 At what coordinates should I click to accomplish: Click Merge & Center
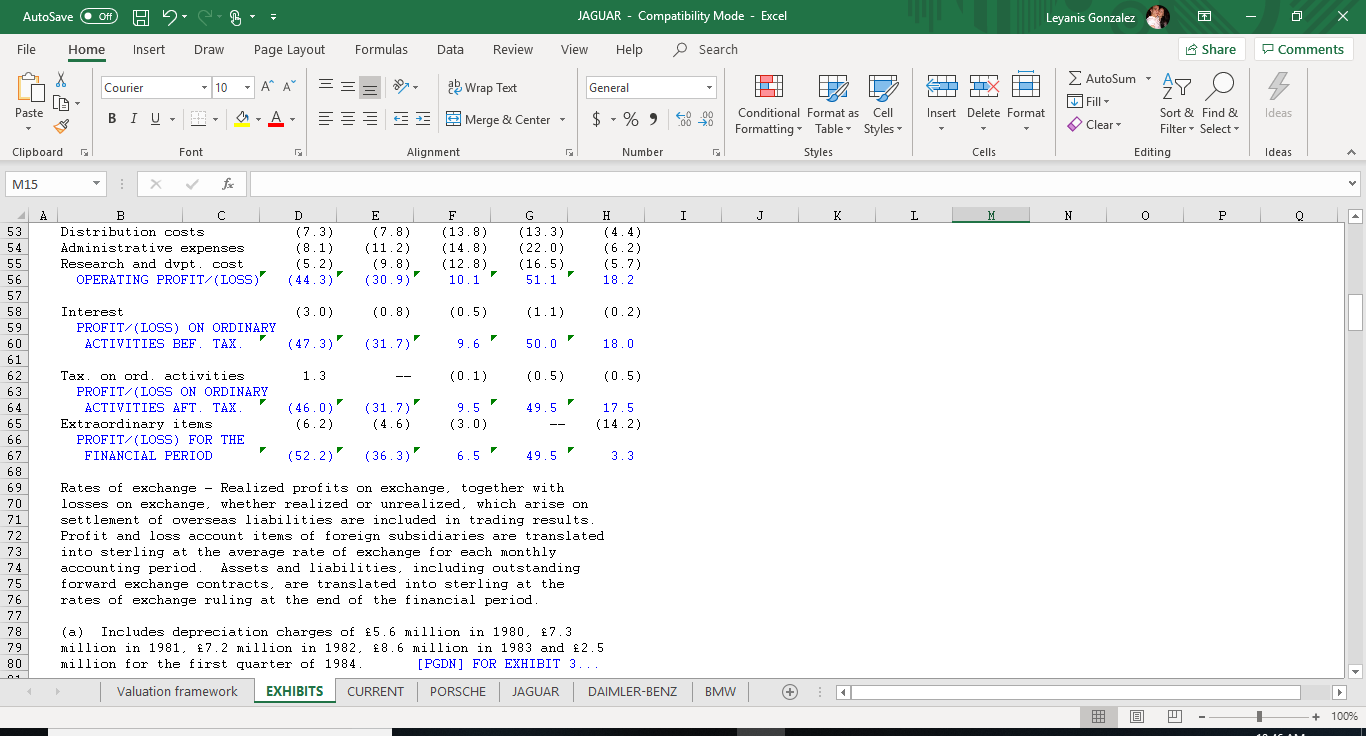pos(499,119)
